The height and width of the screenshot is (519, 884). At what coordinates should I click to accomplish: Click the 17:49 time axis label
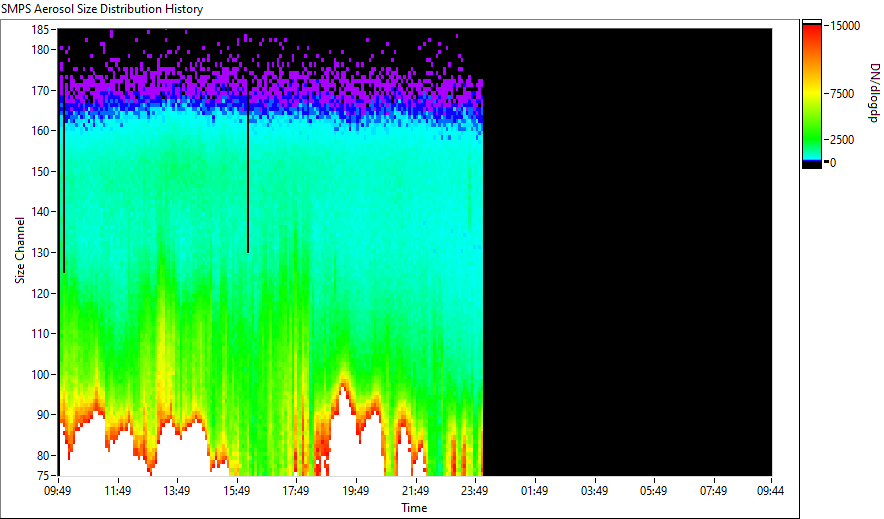tap(295, 491)
